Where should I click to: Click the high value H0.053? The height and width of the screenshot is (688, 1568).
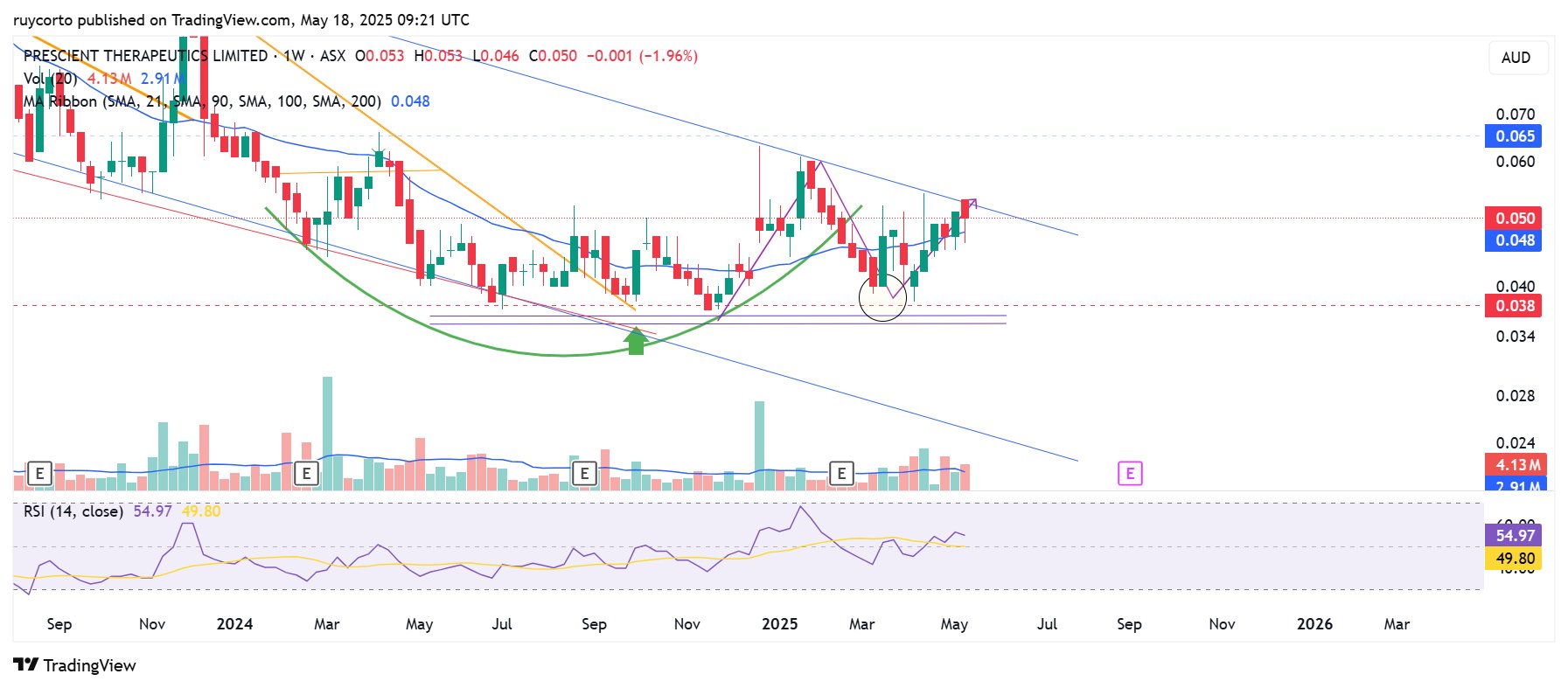[438, 56]
